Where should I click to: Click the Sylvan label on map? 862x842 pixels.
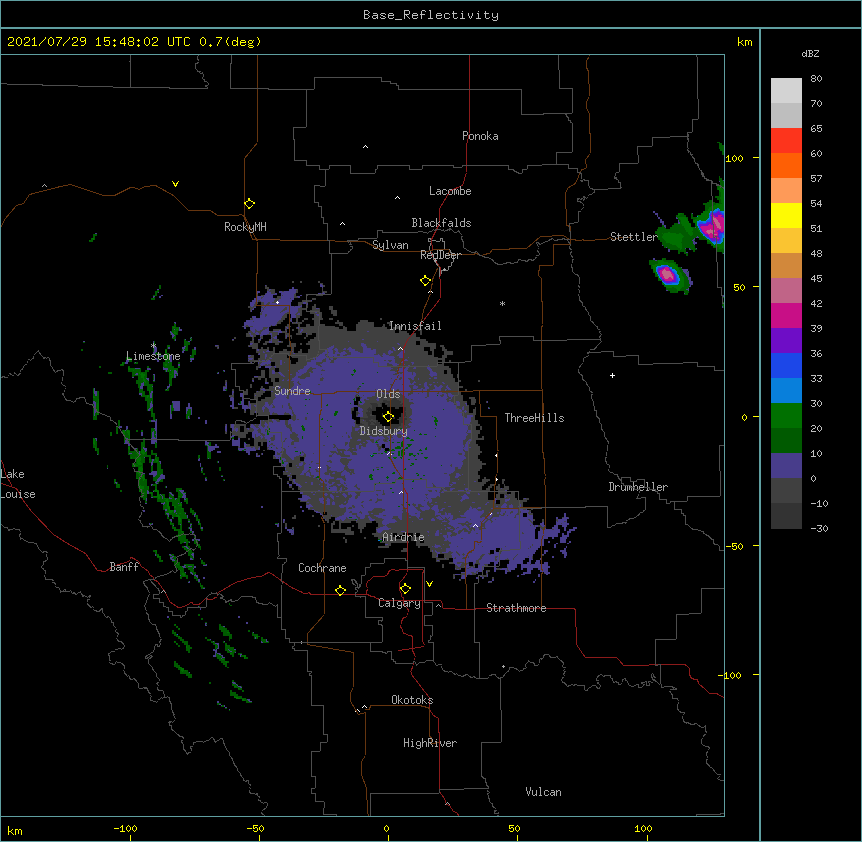click(390, 245)
